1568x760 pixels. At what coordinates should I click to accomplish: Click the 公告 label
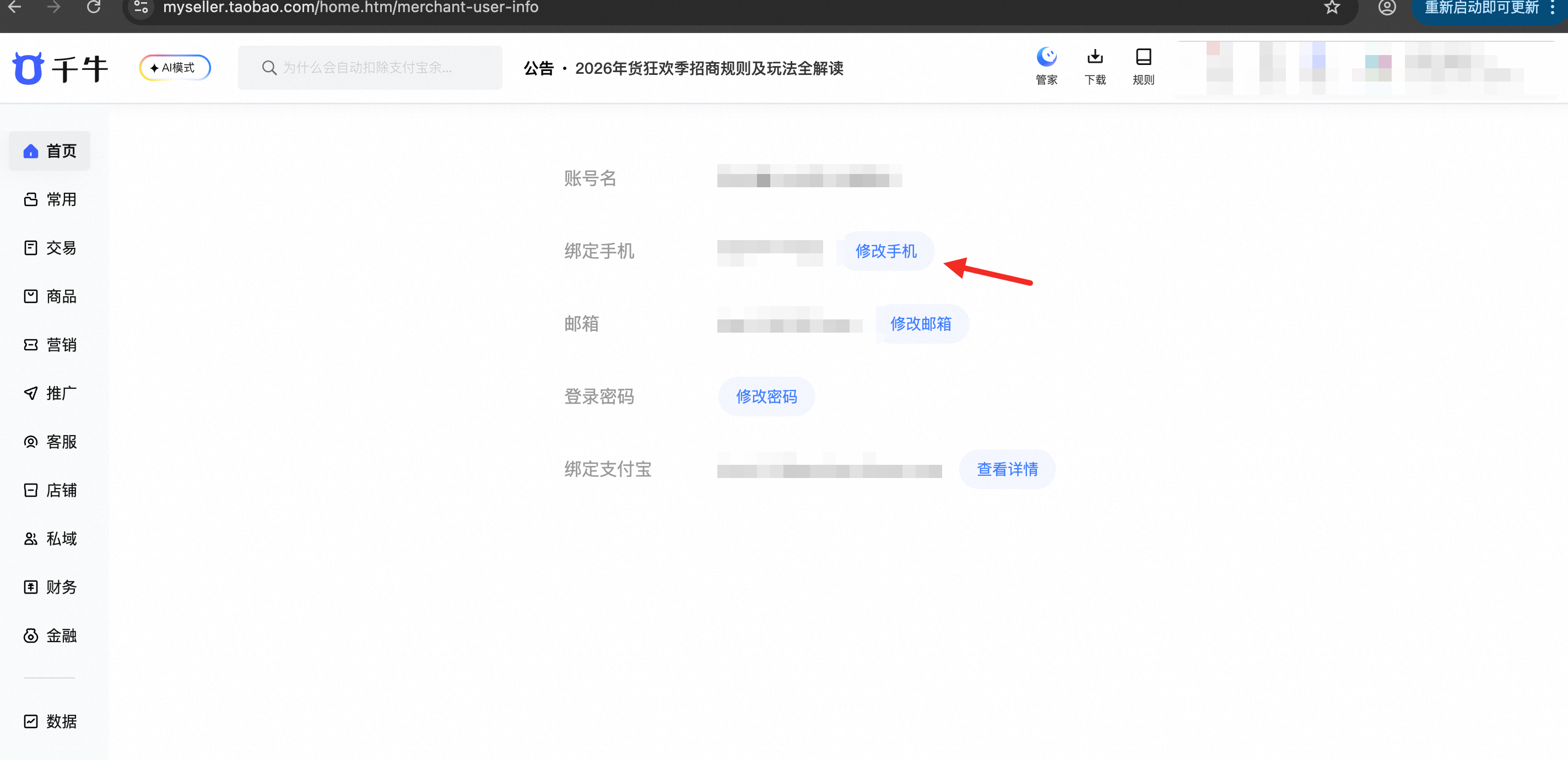click(539, 68)
